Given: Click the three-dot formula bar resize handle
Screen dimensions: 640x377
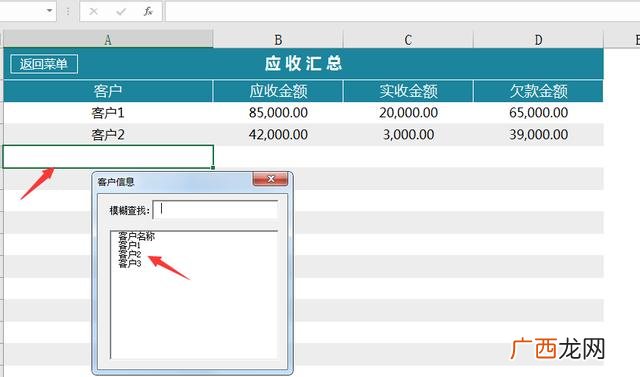Looking at the screenshot, I should point(68,11).
